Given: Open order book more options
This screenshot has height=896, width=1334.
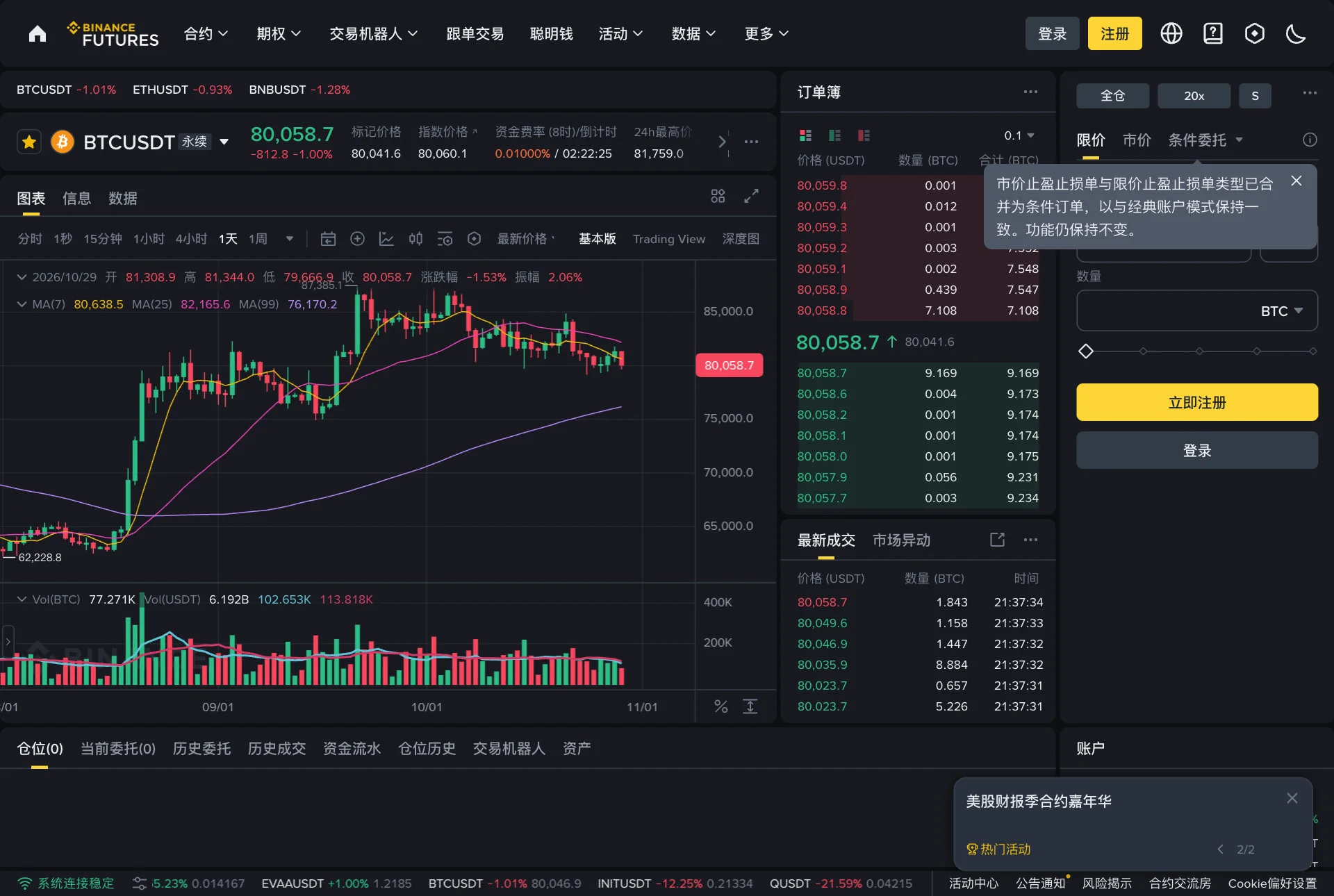Looking at the screenshot, I should [x=1030, y=92].
